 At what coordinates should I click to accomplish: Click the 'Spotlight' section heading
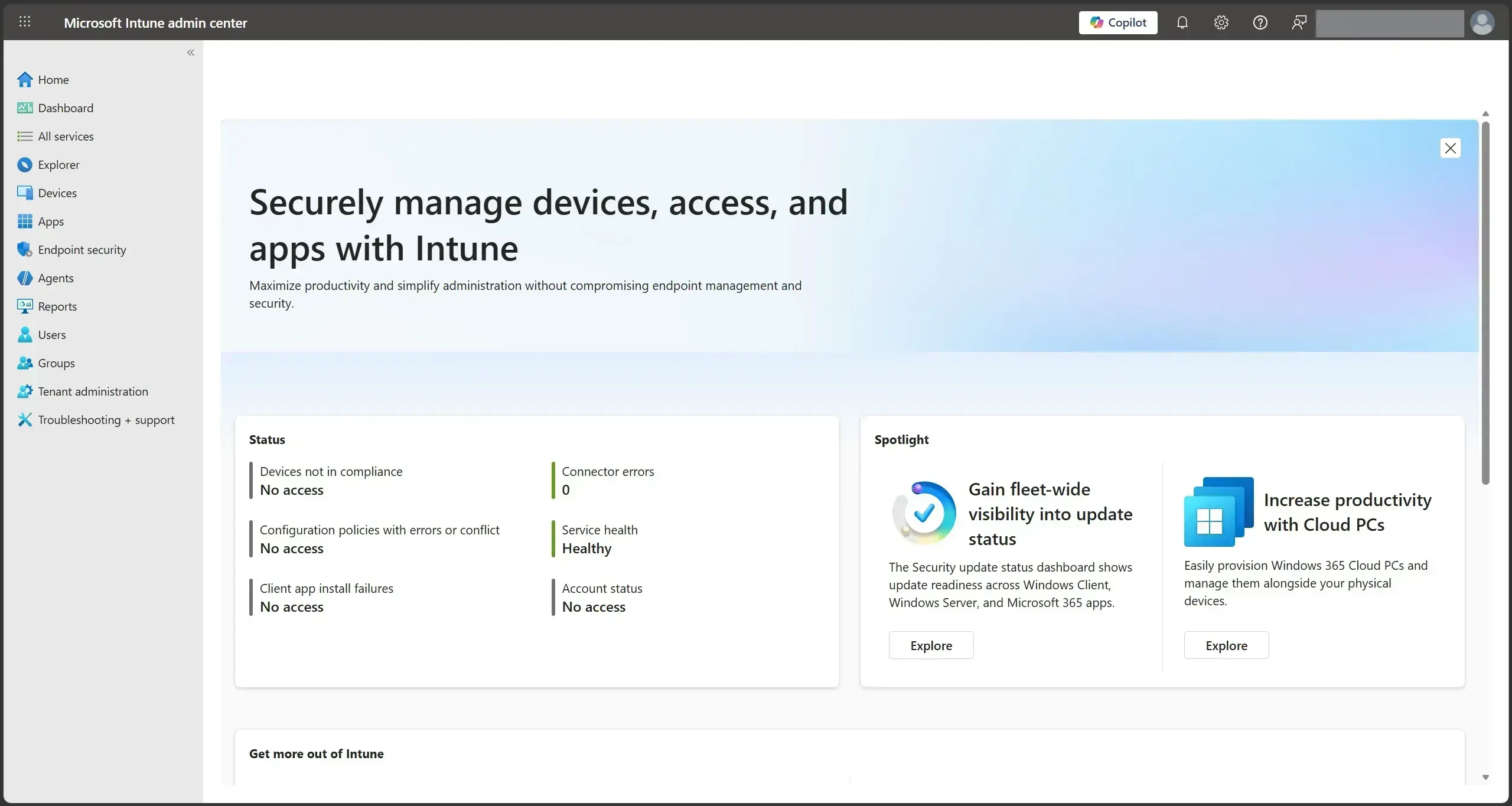coord(901,439)
